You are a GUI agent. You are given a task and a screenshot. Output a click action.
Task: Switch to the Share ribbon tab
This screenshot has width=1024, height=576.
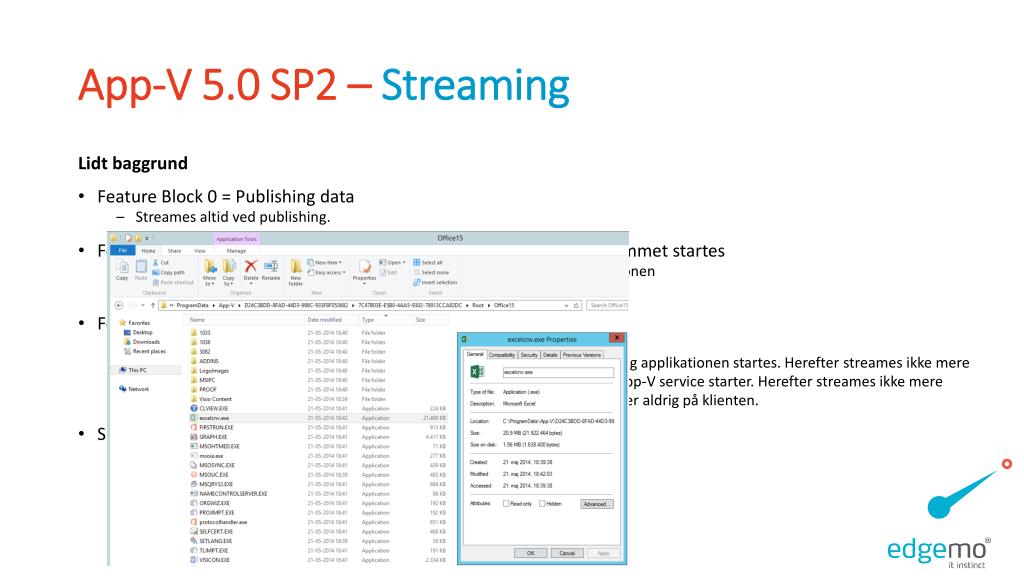174,251
